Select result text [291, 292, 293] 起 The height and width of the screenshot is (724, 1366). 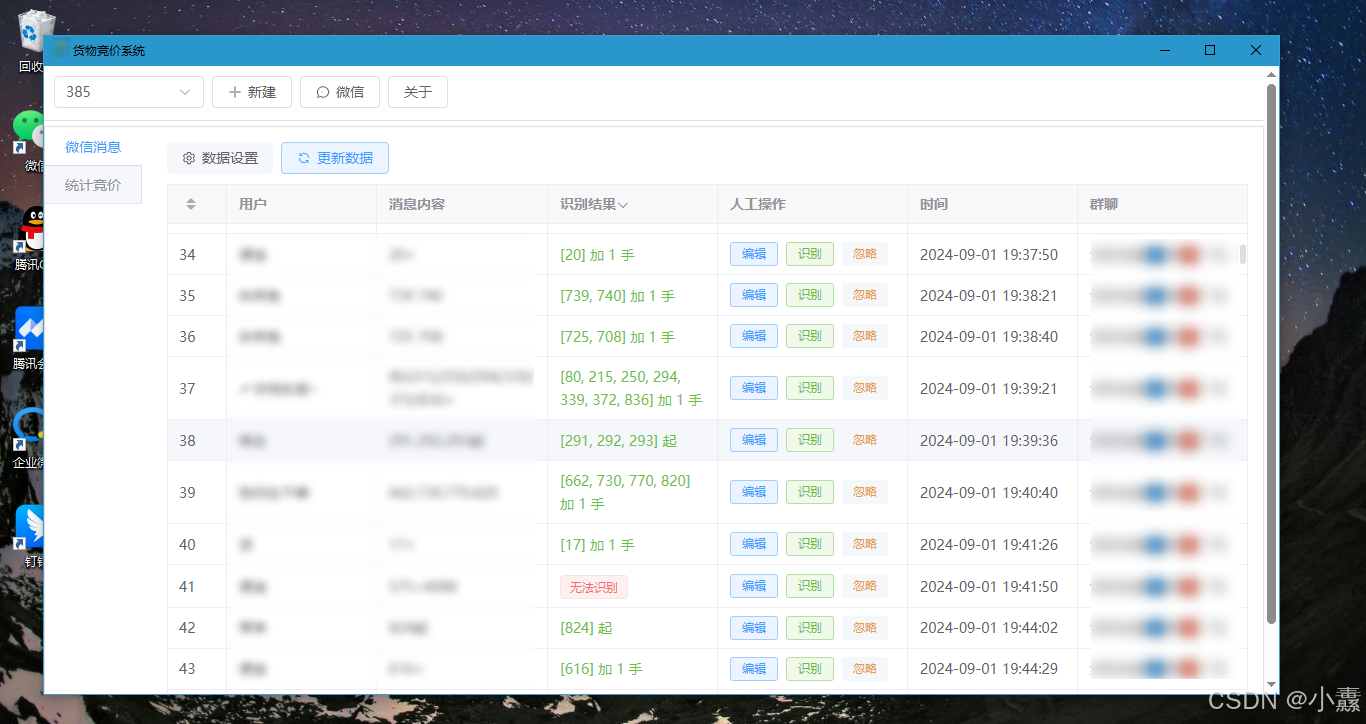pyautogui.click(x=619, y=441)
